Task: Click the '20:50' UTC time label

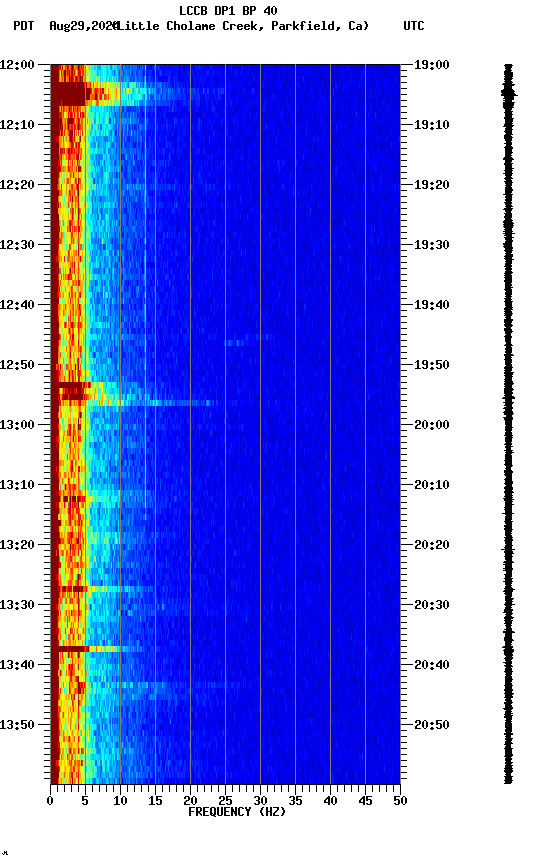Action: click(432, 725)
